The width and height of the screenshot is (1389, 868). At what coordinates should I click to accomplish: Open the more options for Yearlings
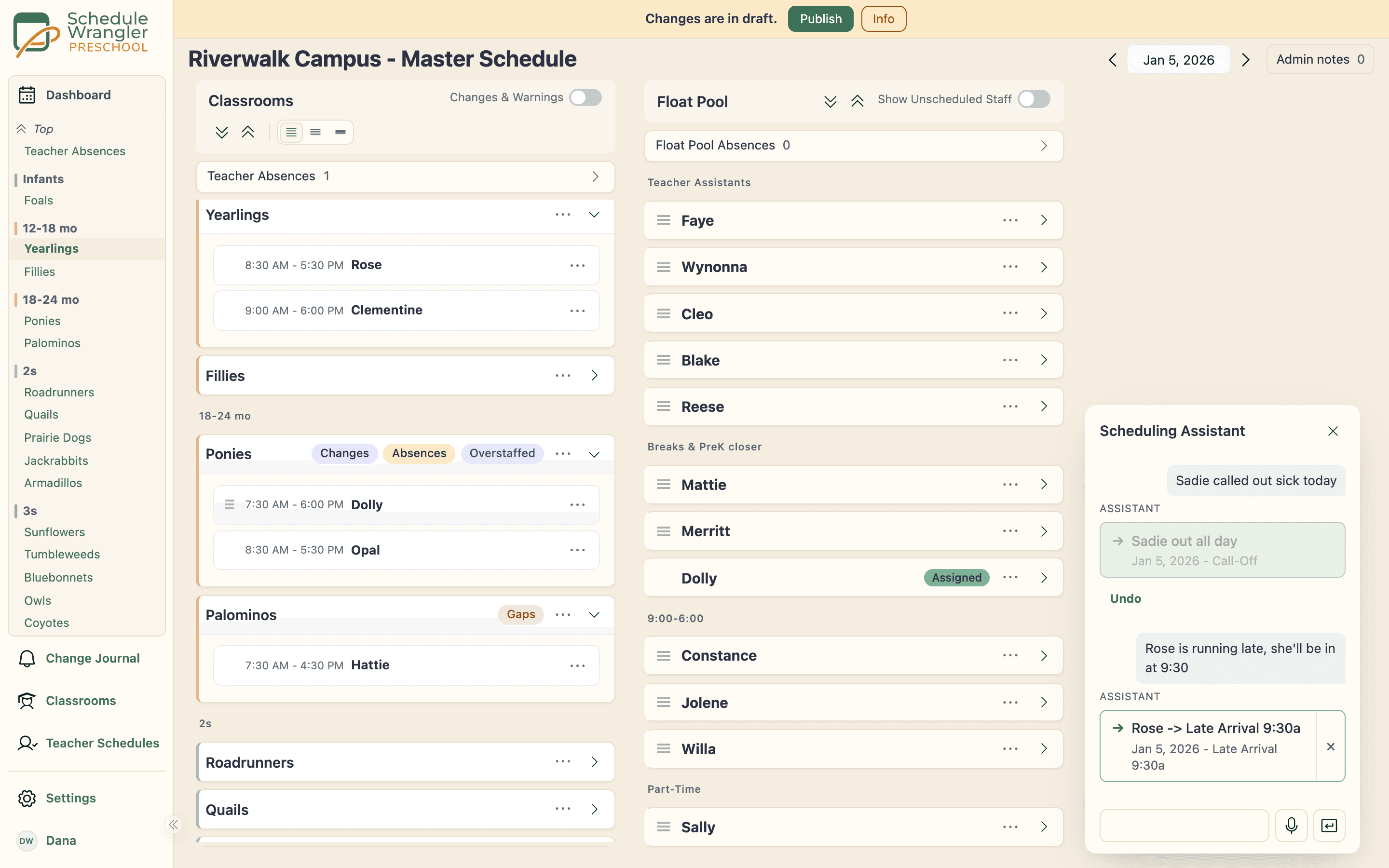pos(563,215)
